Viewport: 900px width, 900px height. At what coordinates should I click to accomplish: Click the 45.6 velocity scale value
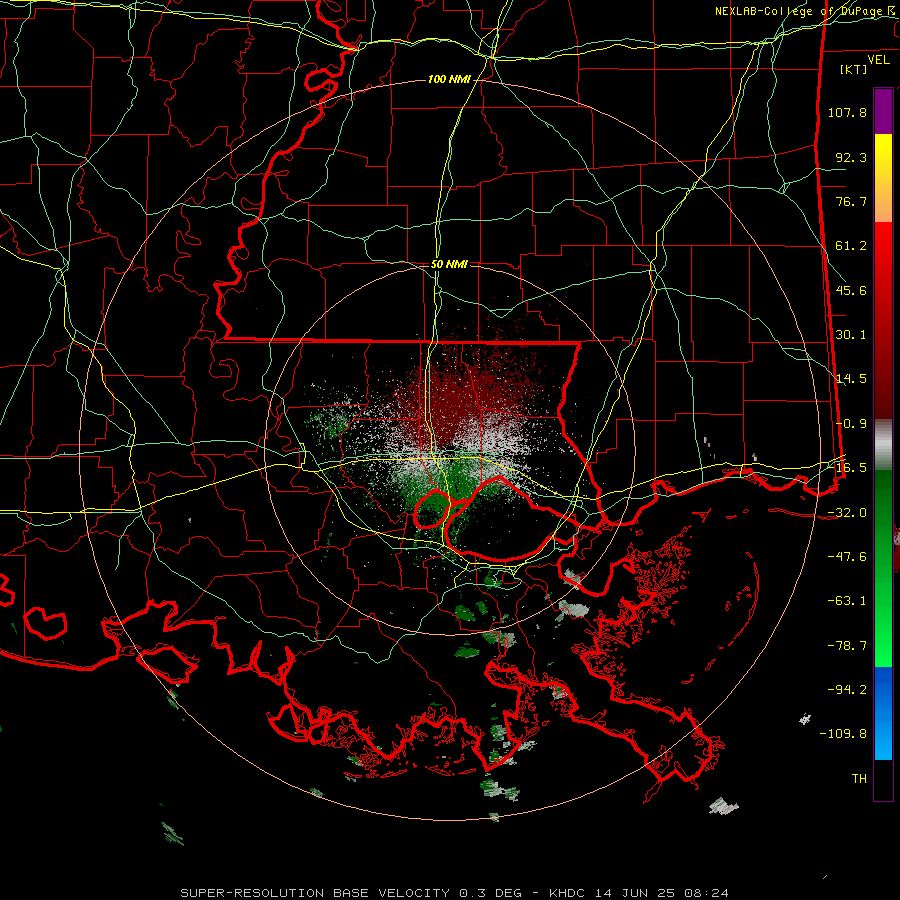pos(851,290)
